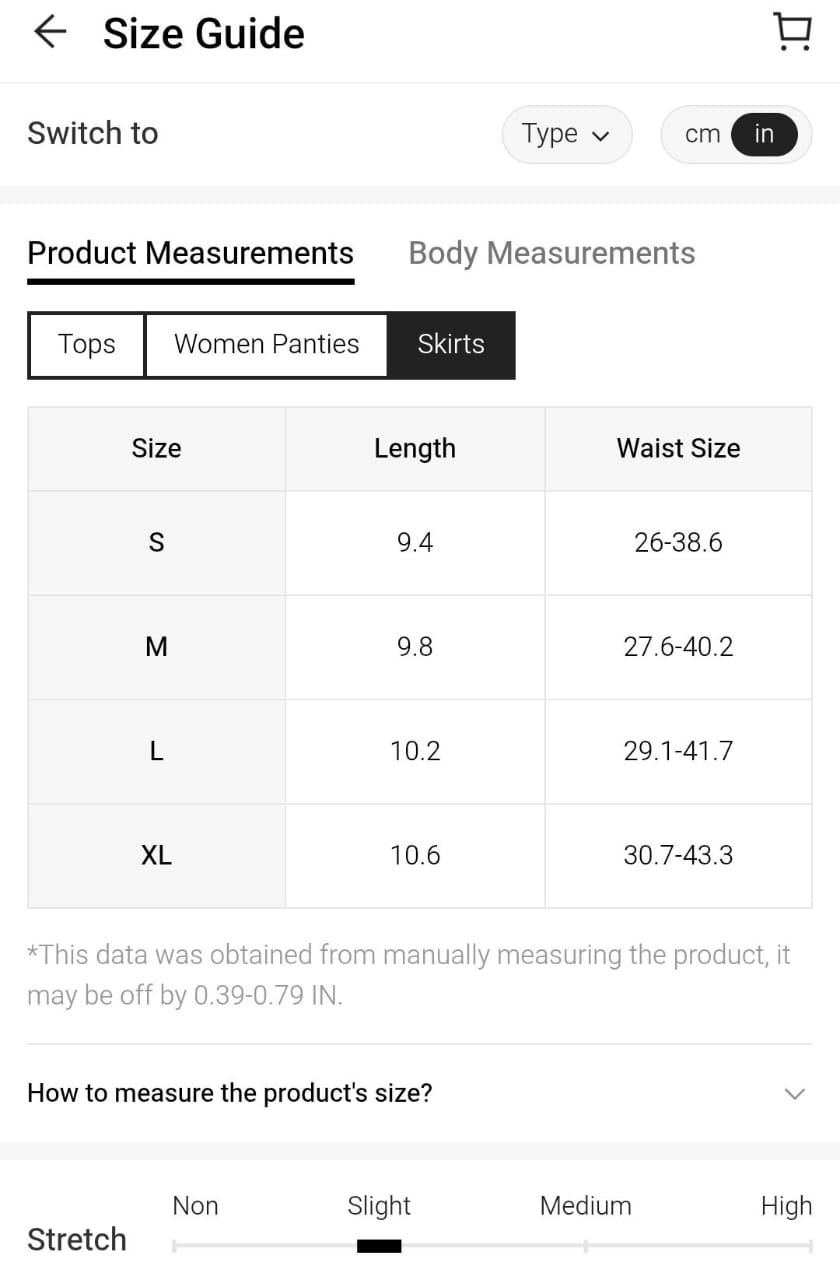Open the Body Measurements tab
Screen dimensions: 840x1280
pos(551,253)
